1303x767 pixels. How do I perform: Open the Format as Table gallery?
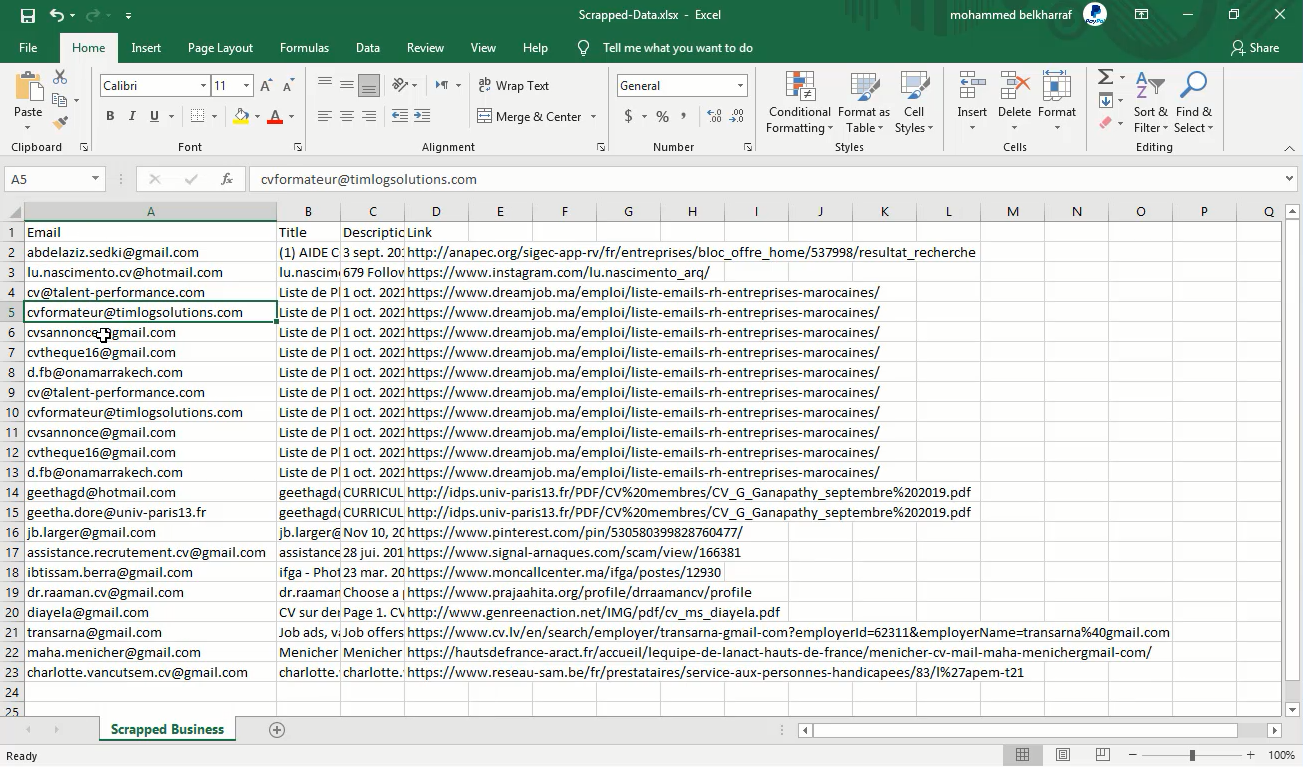864,102
